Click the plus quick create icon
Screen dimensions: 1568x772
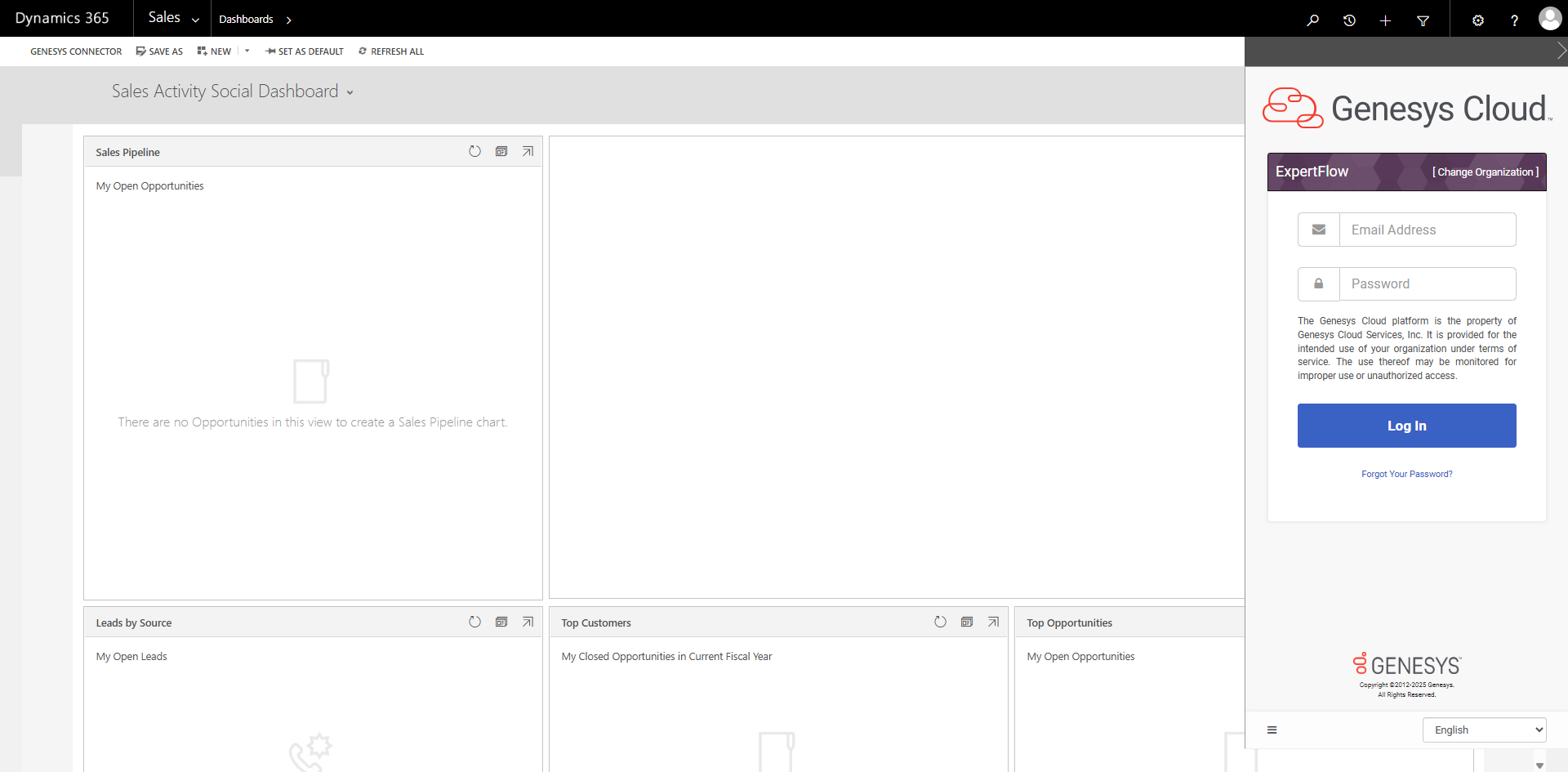(1385, 20)
